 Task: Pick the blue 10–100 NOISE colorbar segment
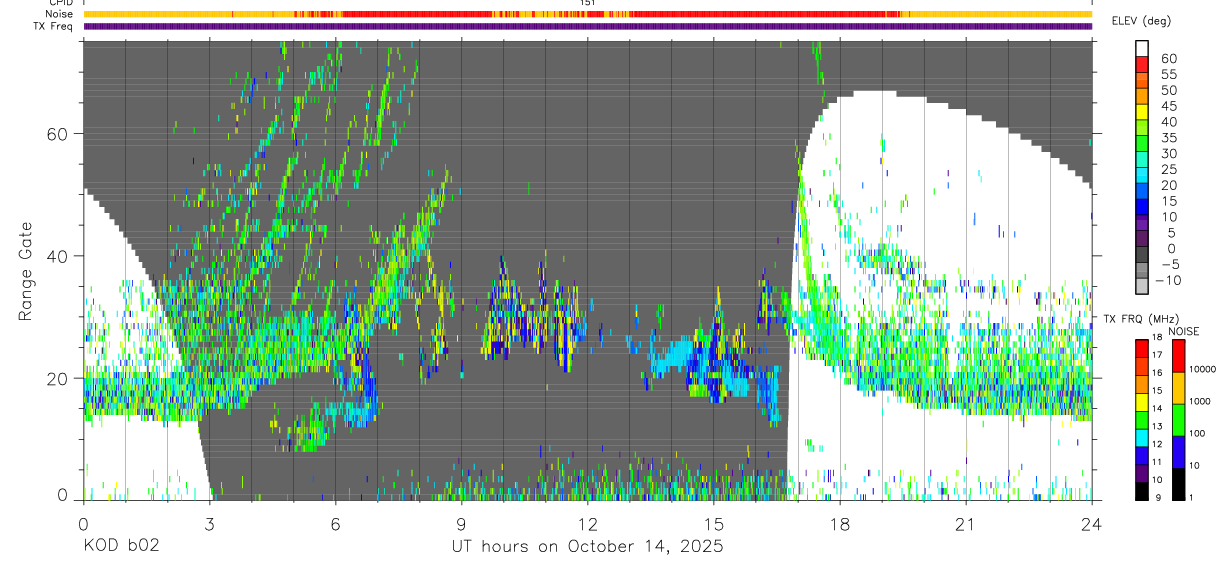(1179, 451)
